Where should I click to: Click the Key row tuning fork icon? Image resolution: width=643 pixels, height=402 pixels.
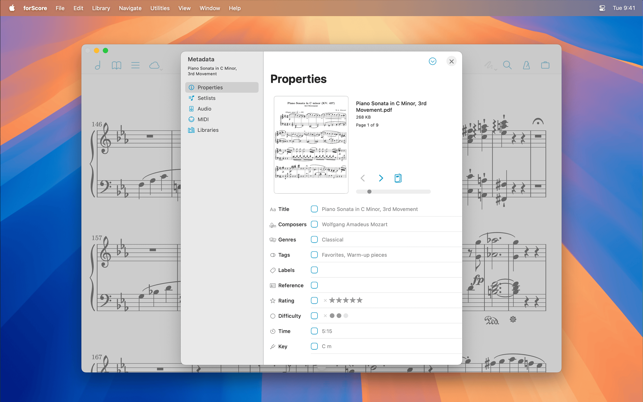coord(272,347)
